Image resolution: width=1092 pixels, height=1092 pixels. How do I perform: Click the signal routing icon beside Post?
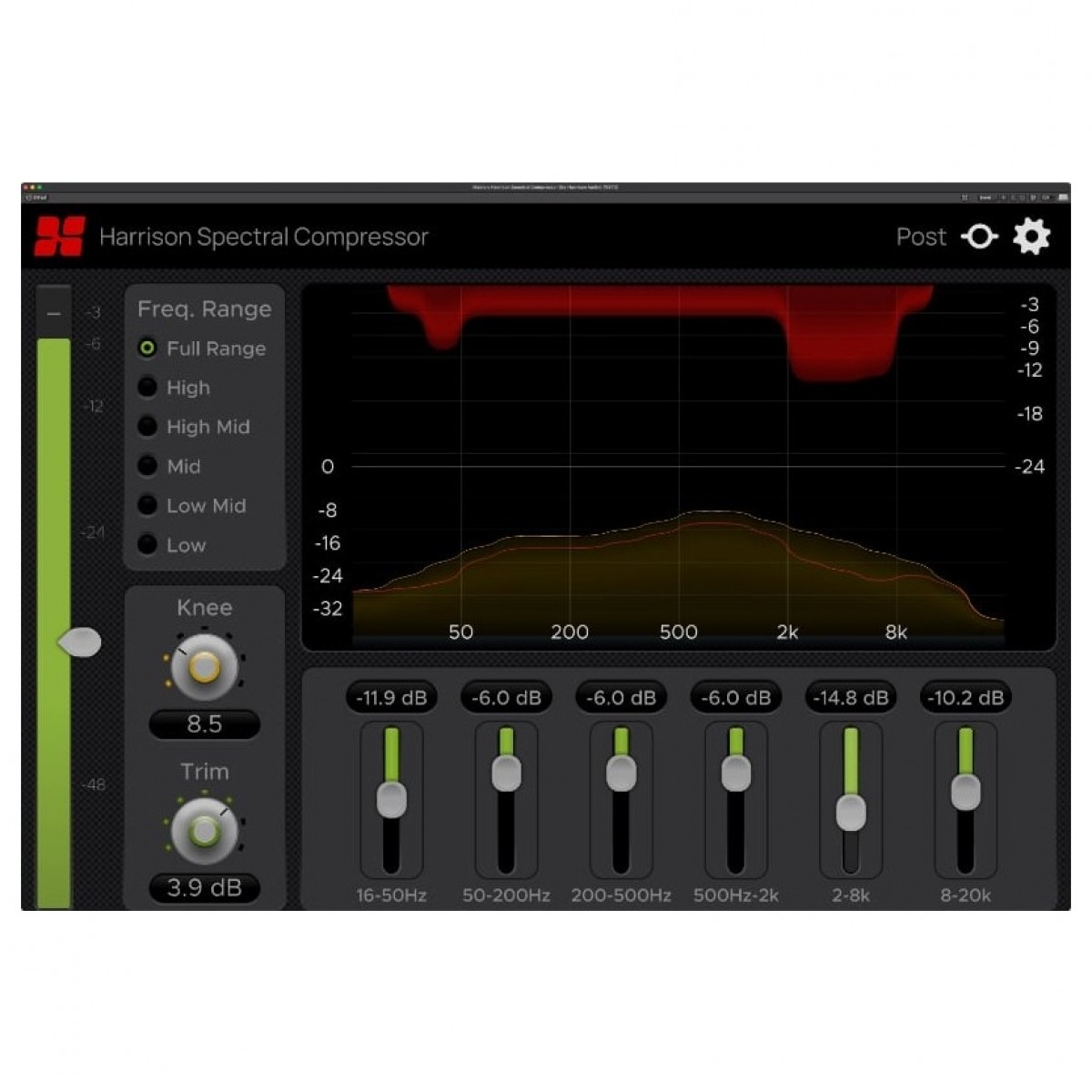[x=979, y=237]
